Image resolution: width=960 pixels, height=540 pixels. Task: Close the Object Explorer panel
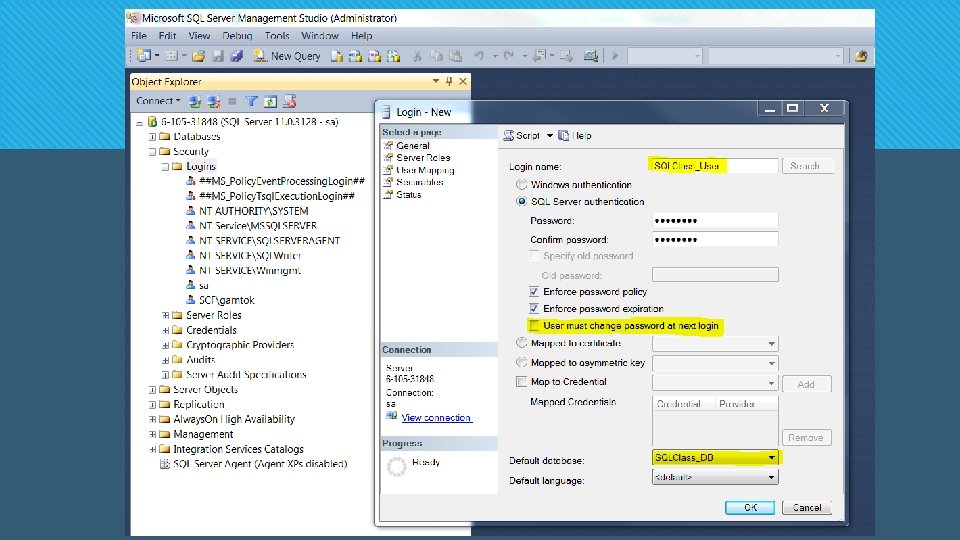tap(463, 81)
